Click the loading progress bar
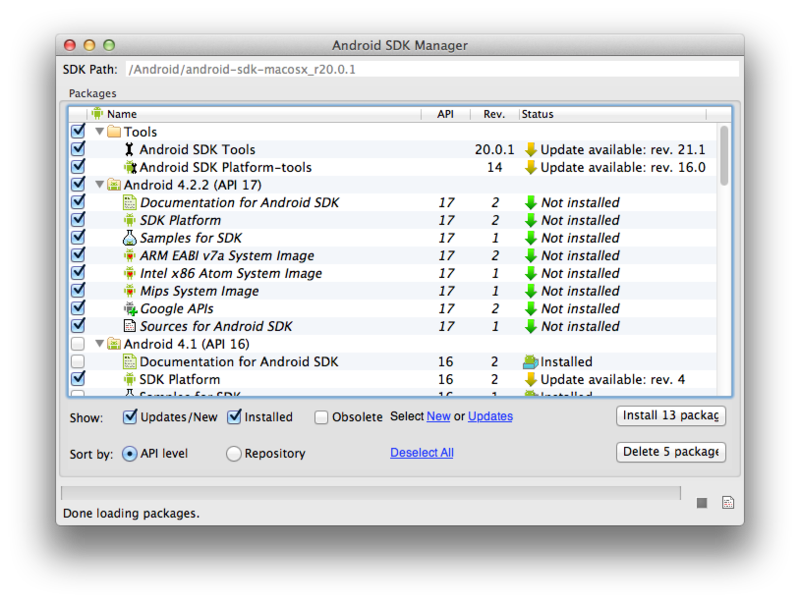Image resolution: width=800 pixels, height=603 pixels. coord(371,493)
